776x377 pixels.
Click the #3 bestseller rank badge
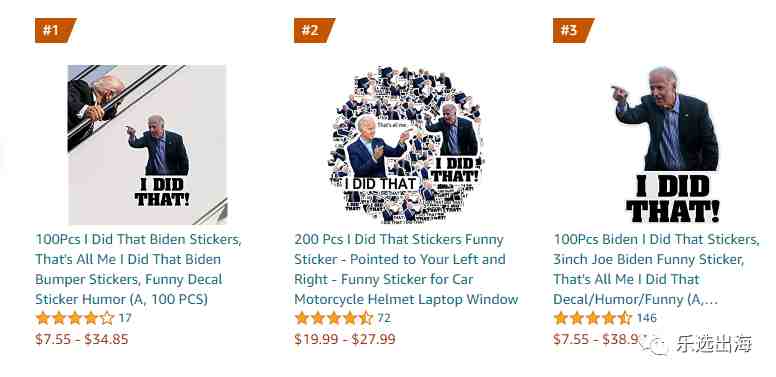pos(573,30)
